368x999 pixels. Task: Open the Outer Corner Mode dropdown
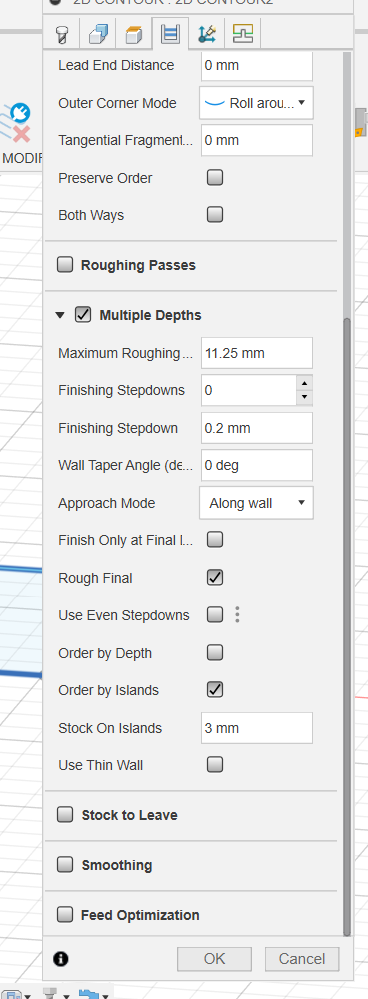click(256, 103)
